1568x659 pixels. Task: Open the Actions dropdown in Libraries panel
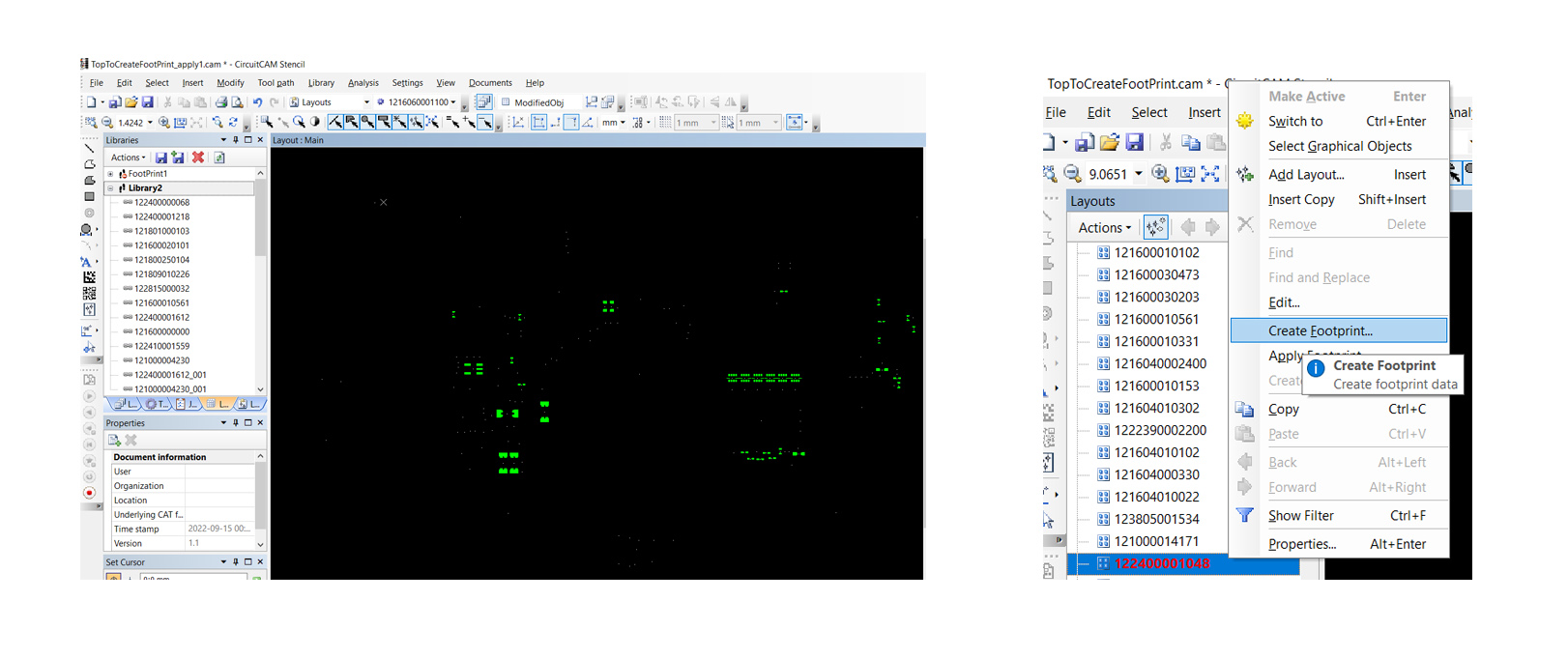click(x=128, y=158)
